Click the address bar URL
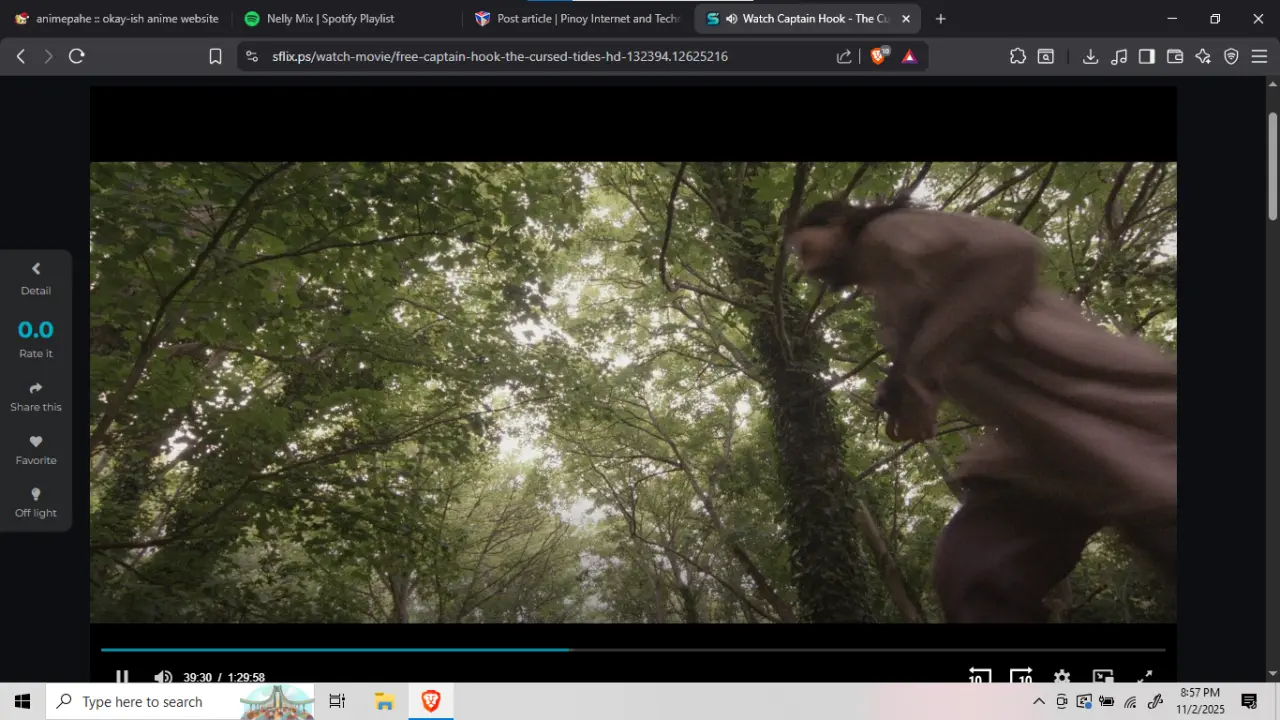1280x720 pixels. [x=500, y=56]
